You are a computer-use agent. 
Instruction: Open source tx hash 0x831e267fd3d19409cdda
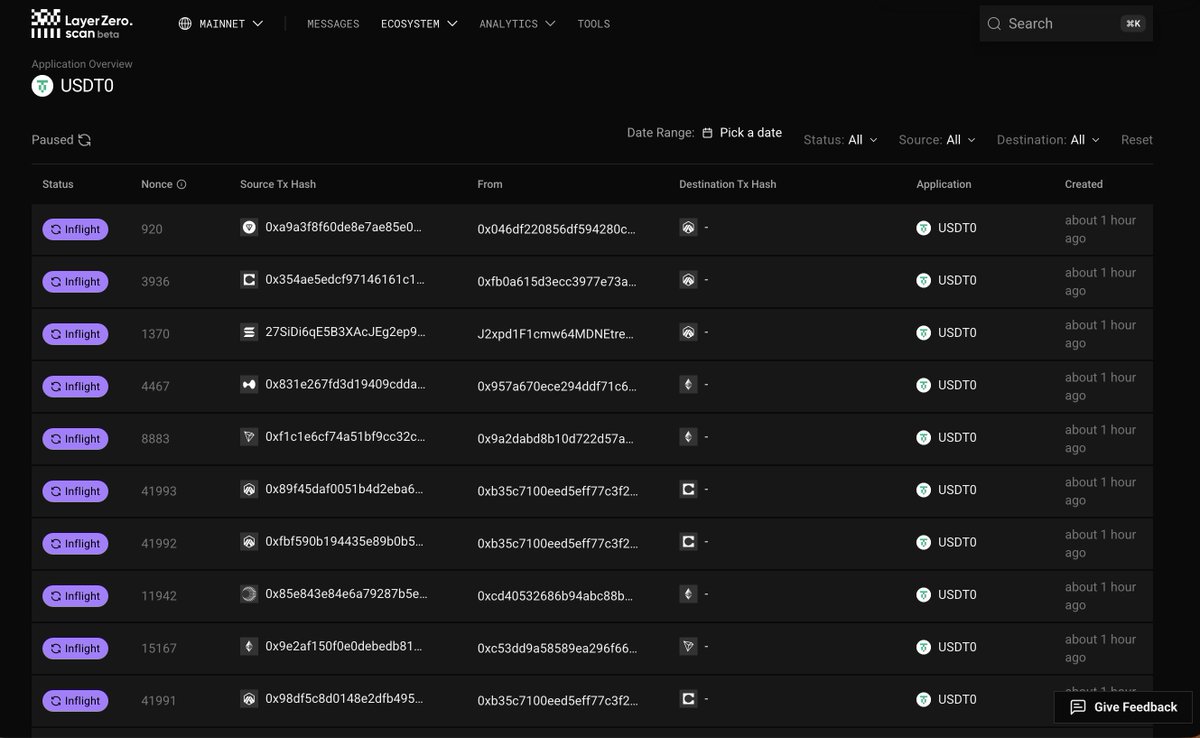tap(345, 385)
